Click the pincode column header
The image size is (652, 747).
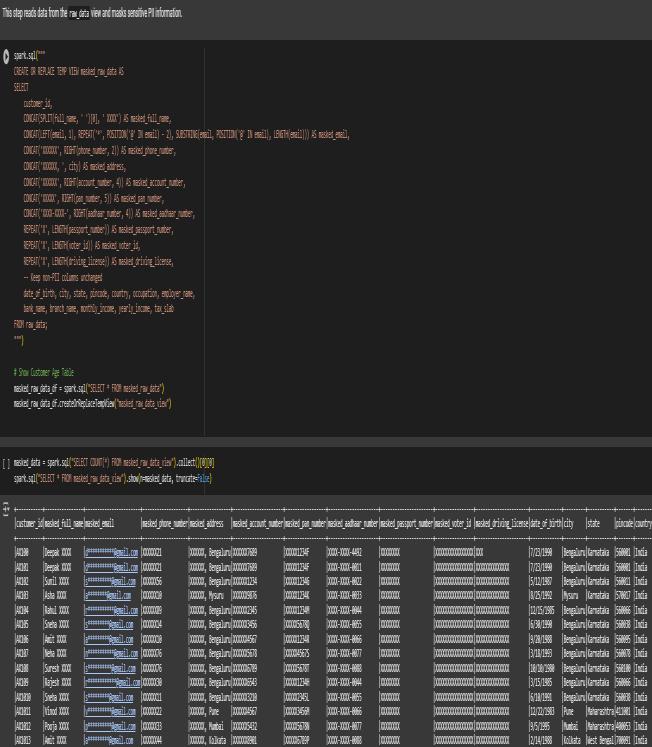click(x=624, y=524)
